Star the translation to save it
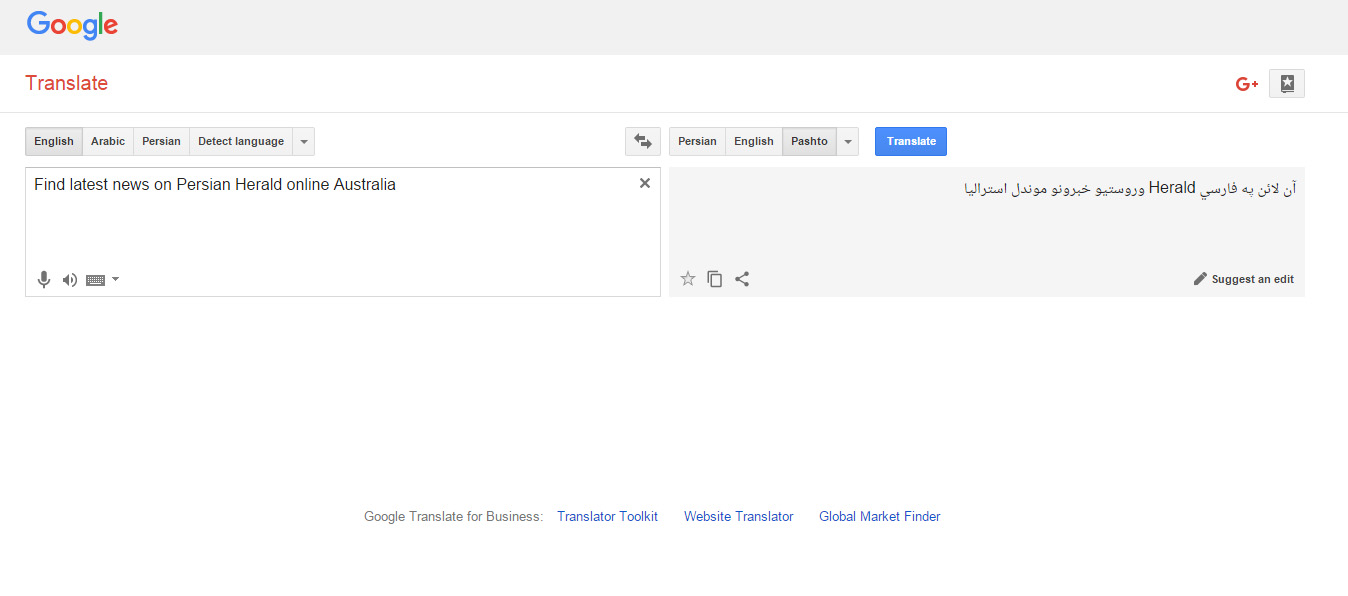This screenshot has height=596, width=1348. (688, 279)
